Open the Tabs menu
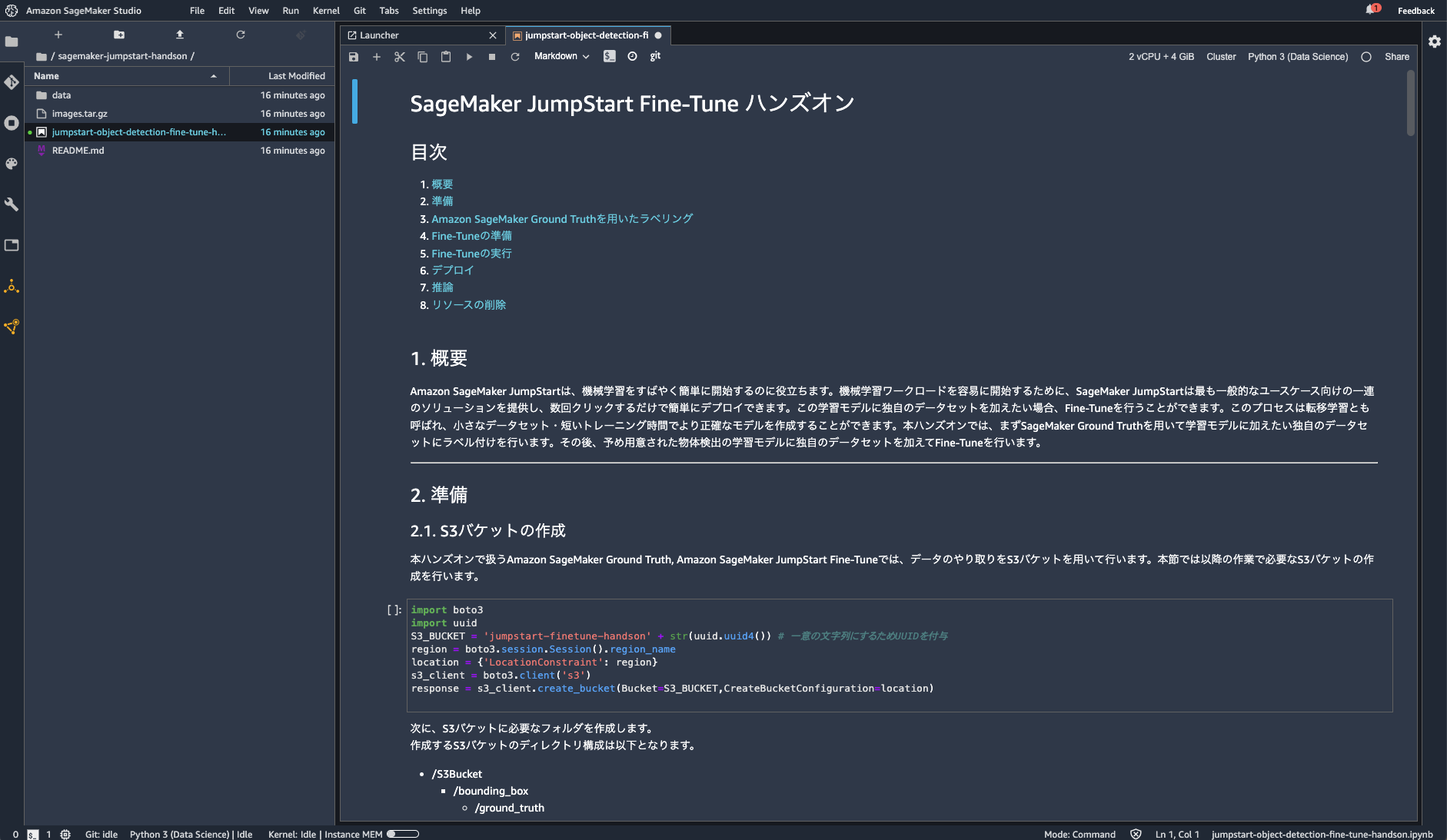1447x840 pixels. (x=389, y=11)
